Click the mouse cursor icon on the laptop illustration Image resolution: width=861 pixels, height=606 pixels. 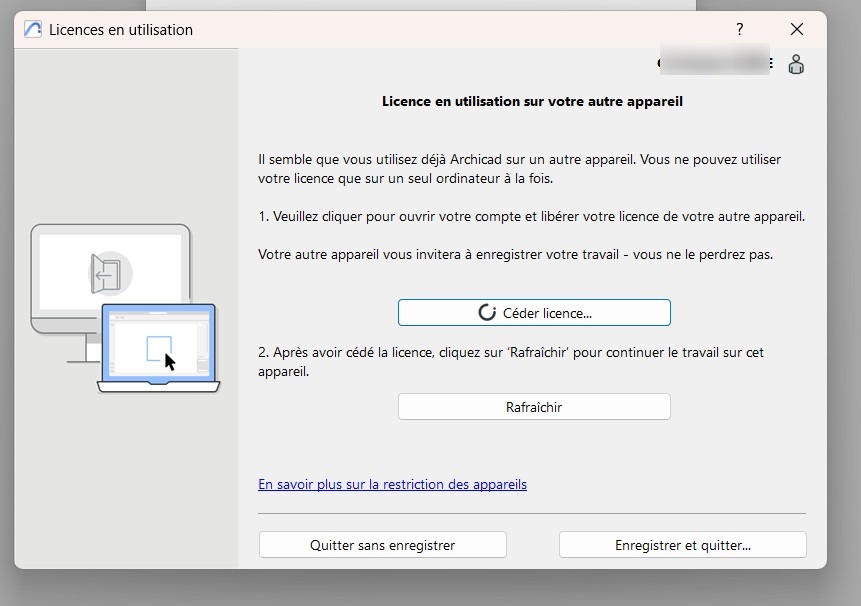click(x=170, y=360)
